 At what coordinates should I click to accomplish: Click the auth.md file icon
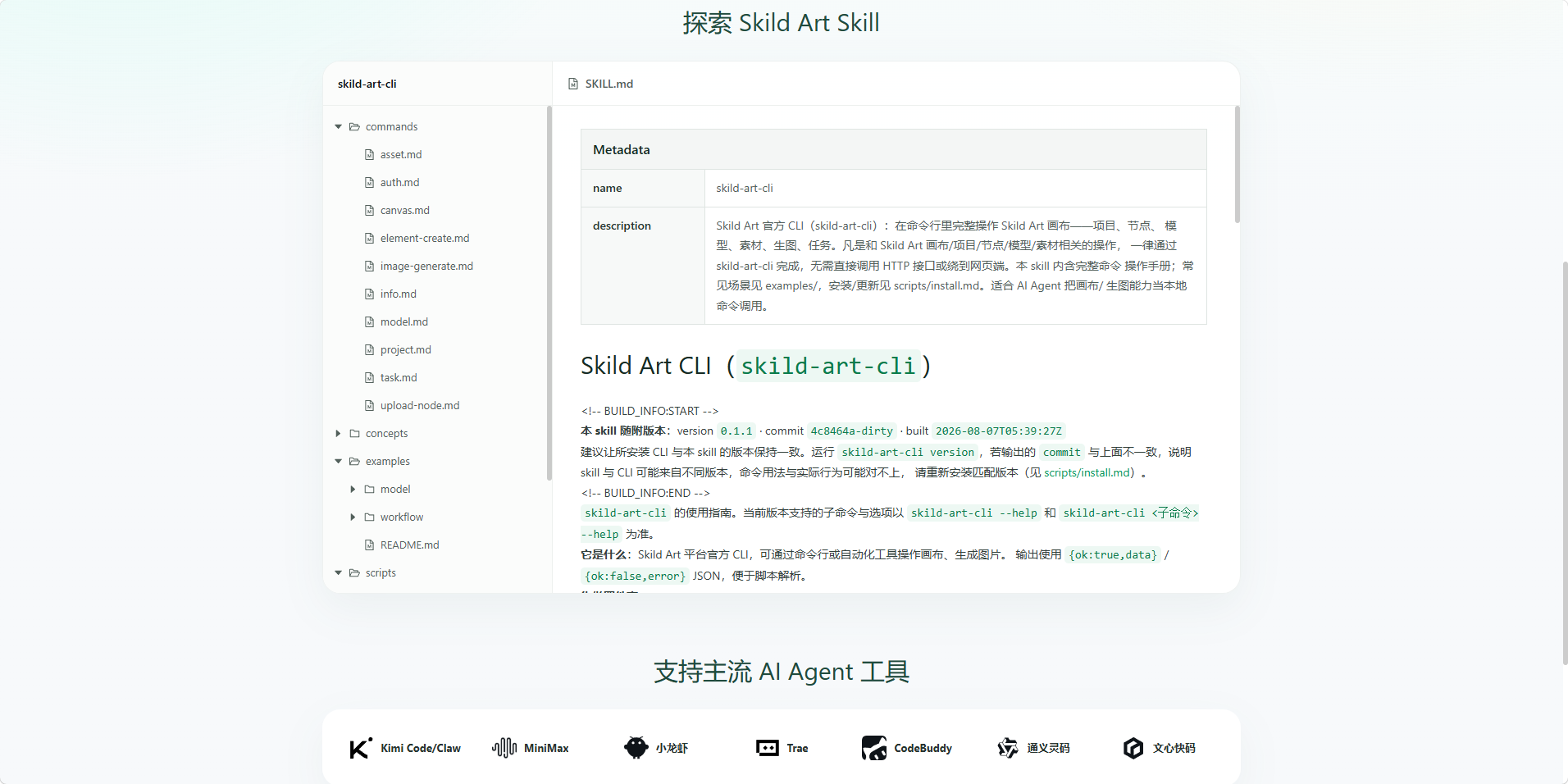tap(369, 183)
